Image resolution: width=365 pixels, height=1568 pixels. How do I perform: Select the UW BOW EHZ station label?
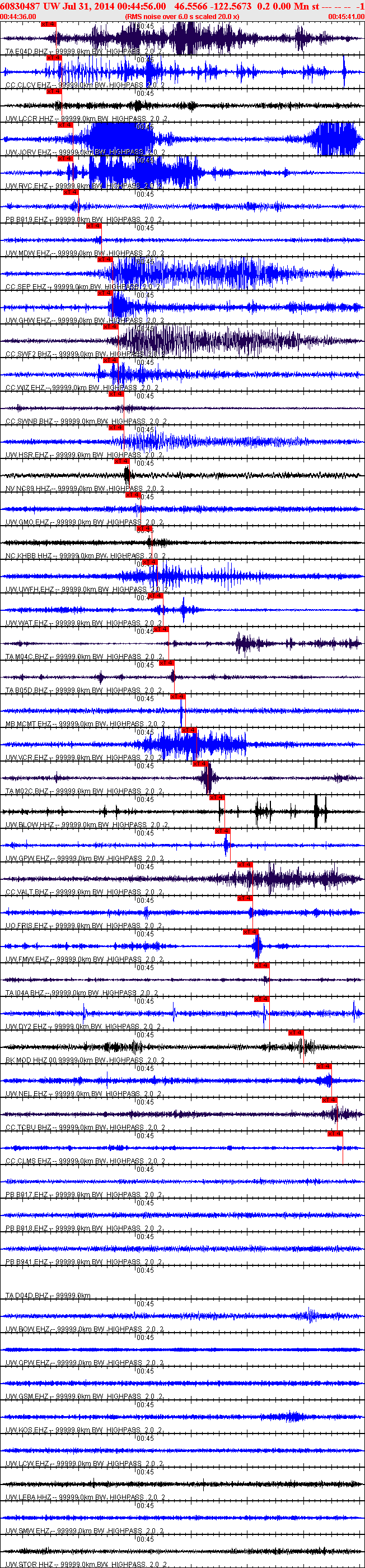point(84,1329)
